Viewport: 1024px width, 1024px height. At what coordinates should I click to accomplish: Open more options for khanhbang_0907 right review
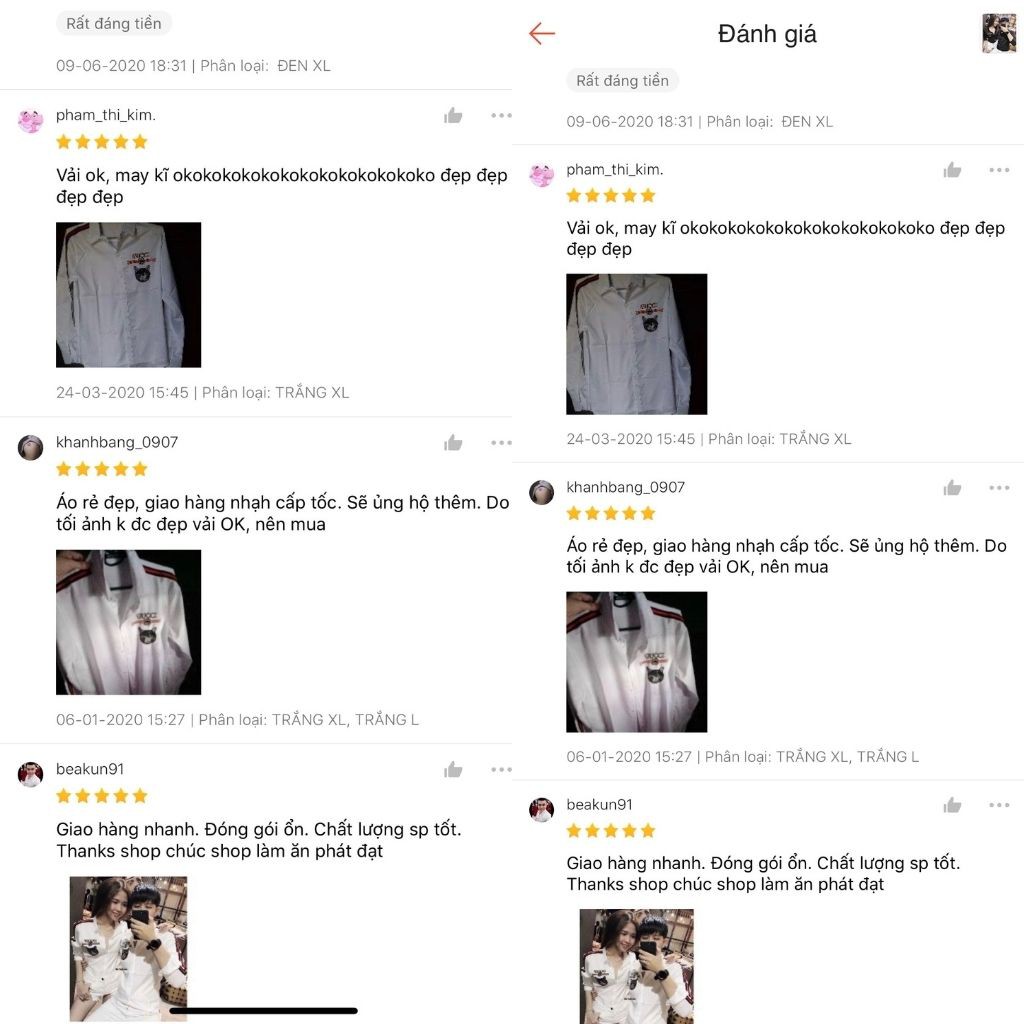[999, 488]
